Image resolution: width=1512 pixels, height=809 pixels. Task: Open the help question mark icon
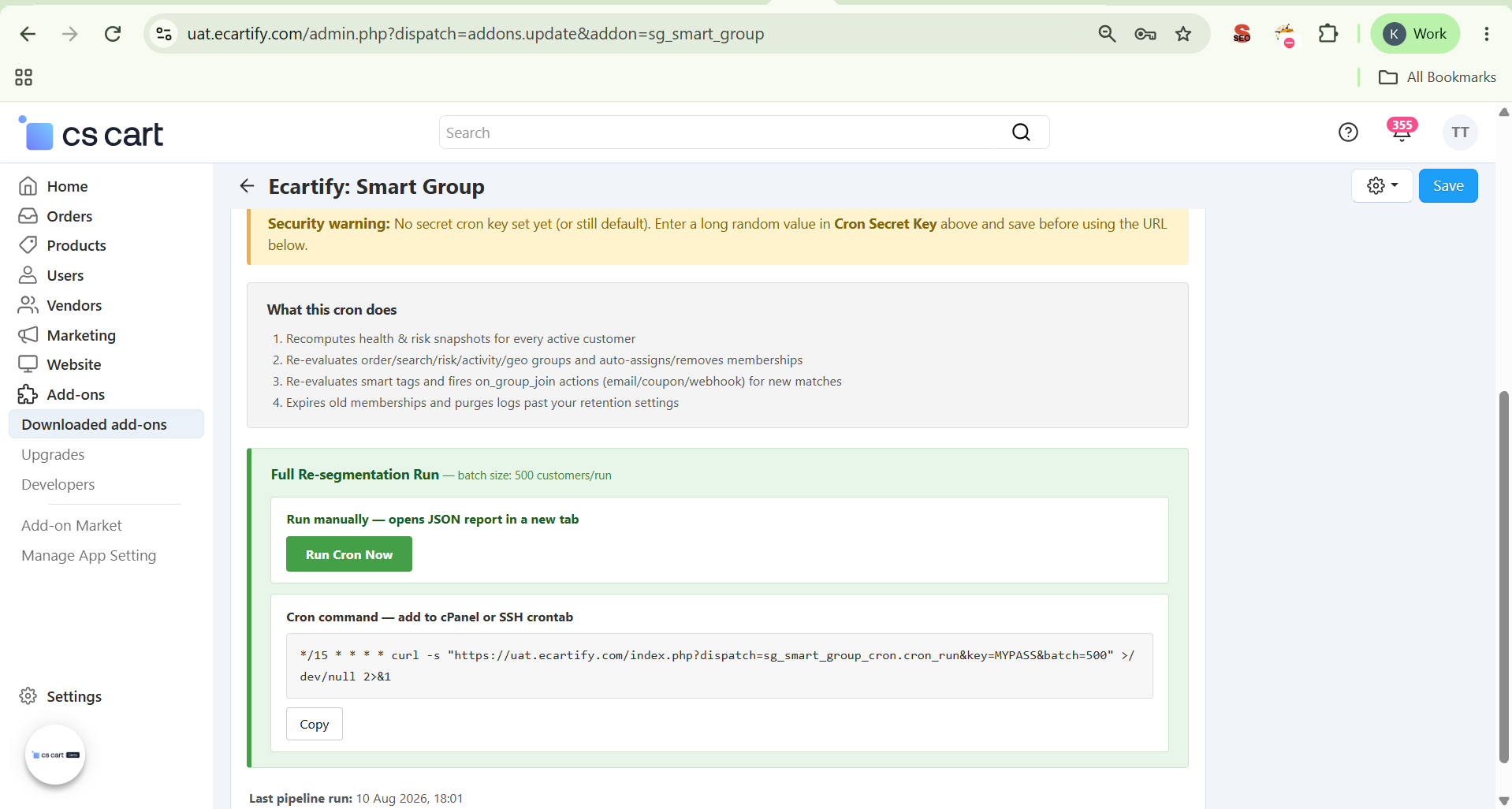pyautogui.click(x=1348, y=132)
